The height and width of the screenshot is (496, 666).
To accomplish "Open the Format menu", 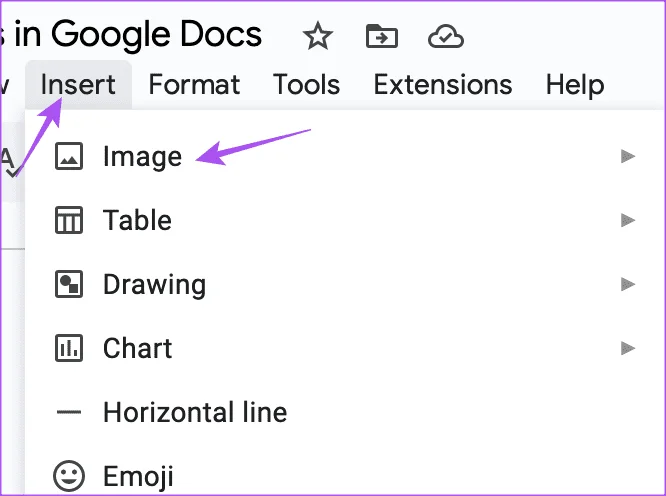I will pyautogui.click(x=194, y=84).
